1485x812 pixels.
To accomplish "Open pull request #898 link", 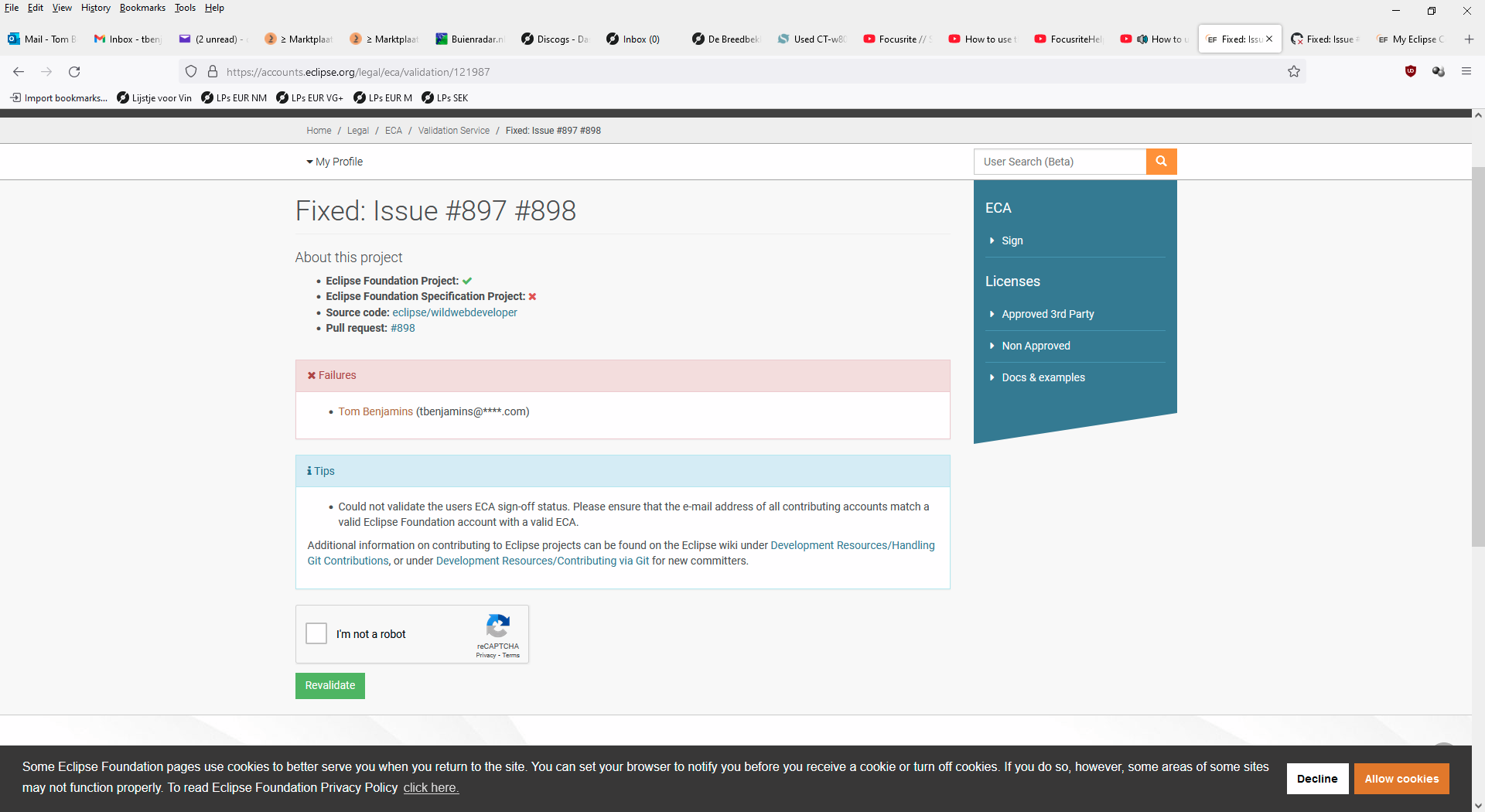I will pos(403,328).
